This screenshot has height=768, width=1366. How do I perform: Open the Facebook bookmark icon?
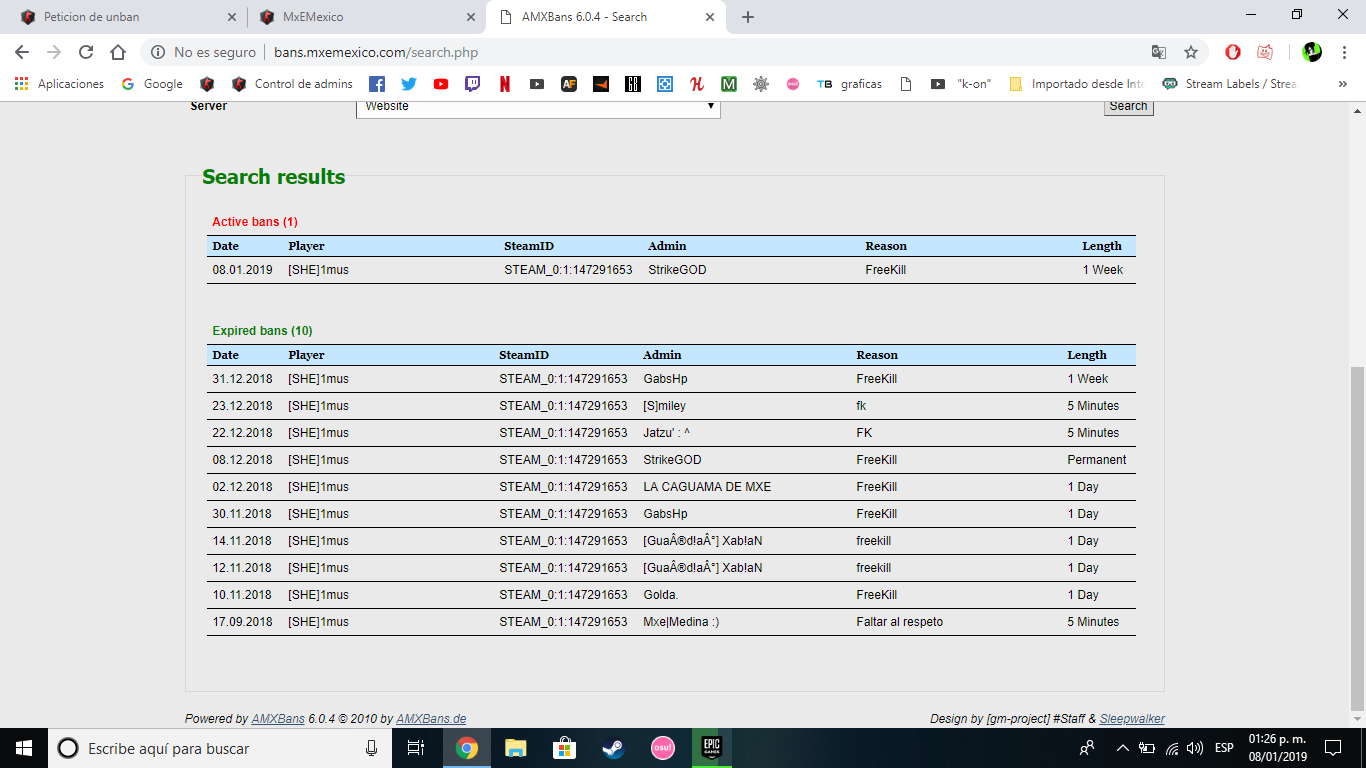[x=377, y=84]
